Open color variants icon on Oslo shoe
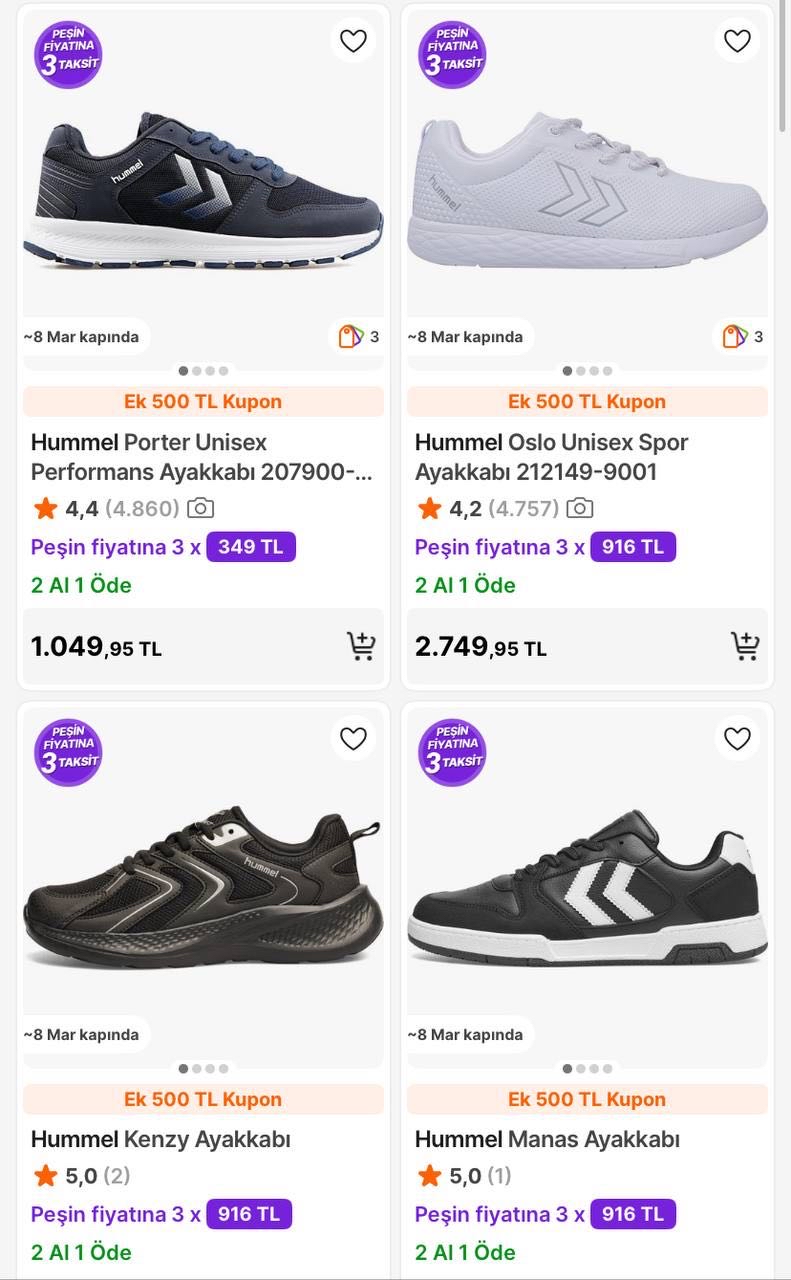The width and height of the screenshot is (791, 1280). click(735, 337)
